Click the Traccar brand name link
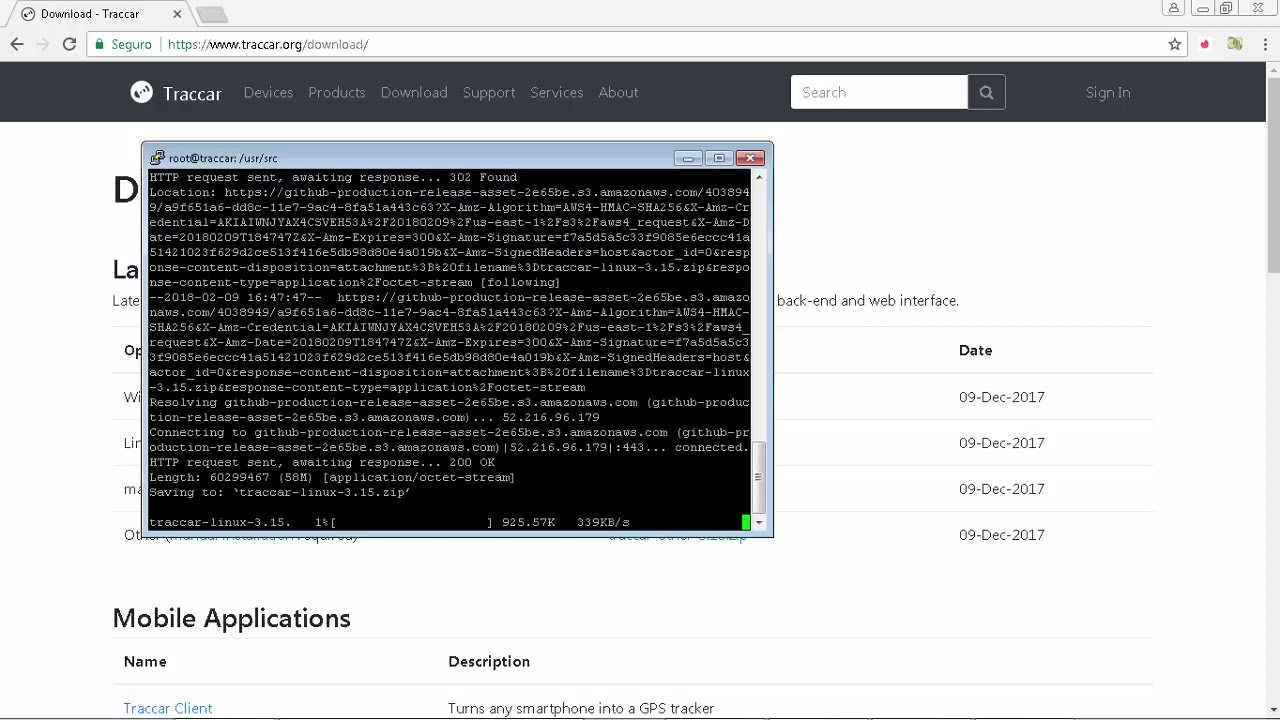Viewport: 1280px width, 720px height. click(x=192, y=93)
